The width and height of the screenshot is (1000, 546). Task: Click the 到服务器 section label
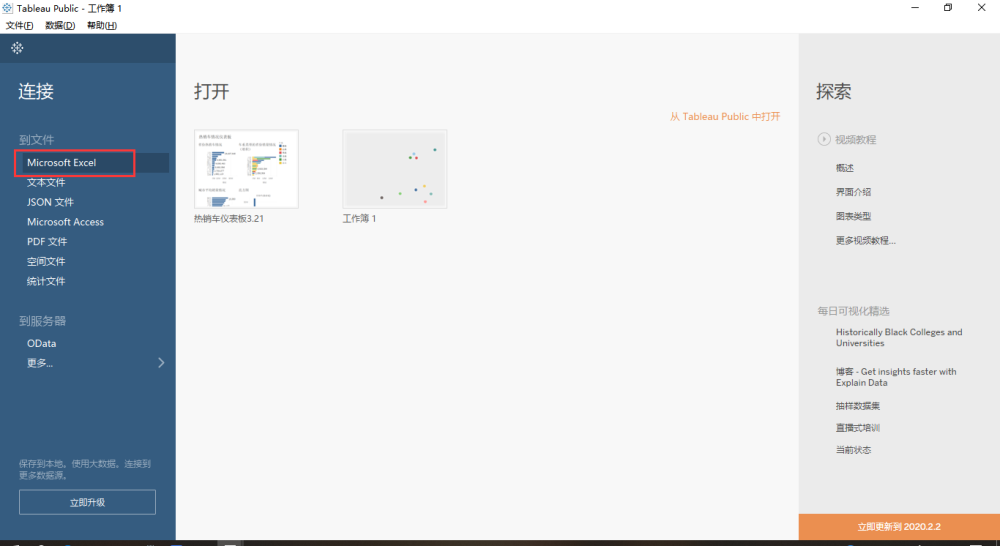point(42,321)
